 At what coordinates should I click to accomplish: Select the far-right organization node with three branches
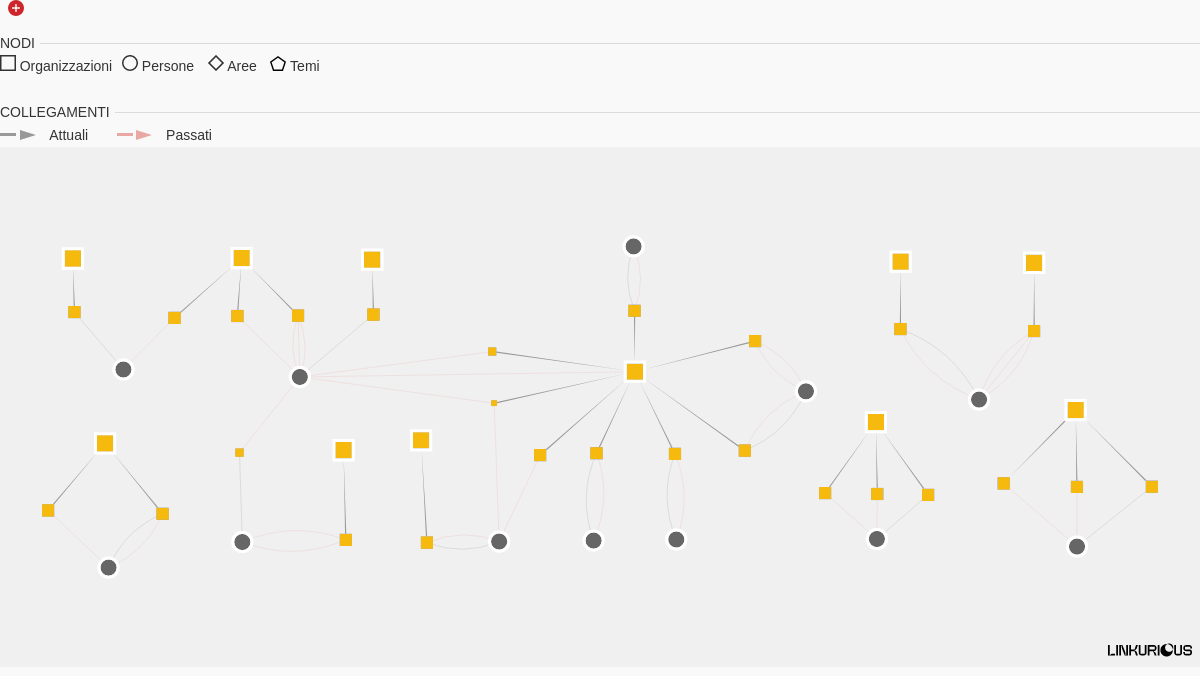pos(1076,410)
